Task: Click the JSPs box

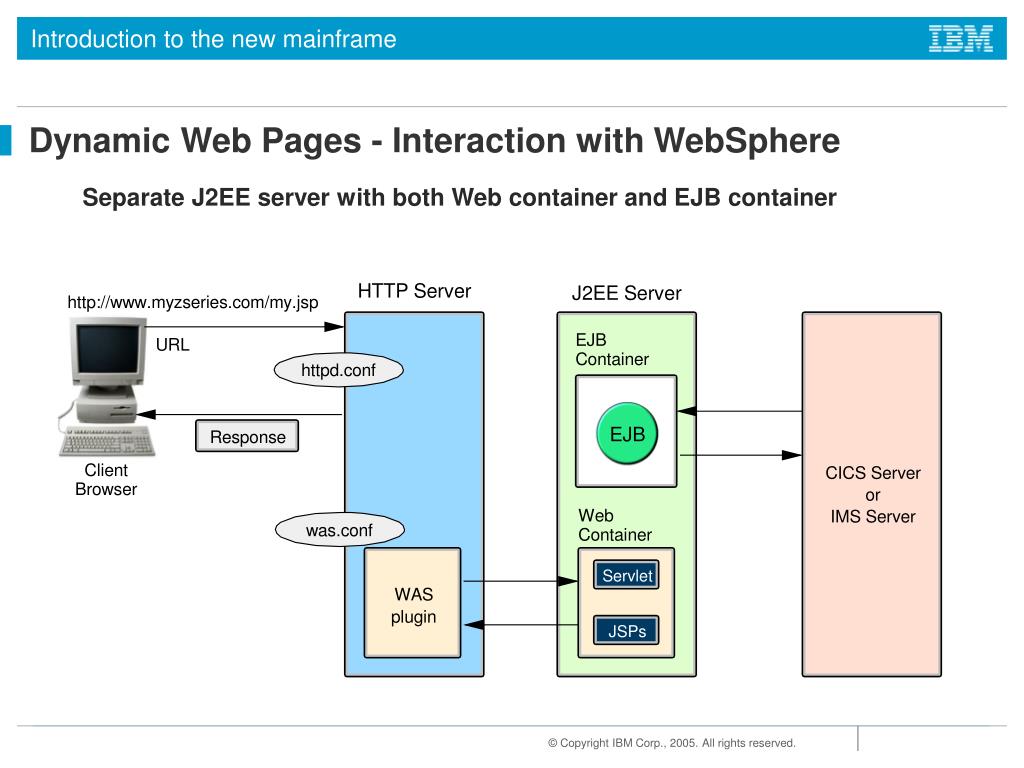Action: pos(626,631)
